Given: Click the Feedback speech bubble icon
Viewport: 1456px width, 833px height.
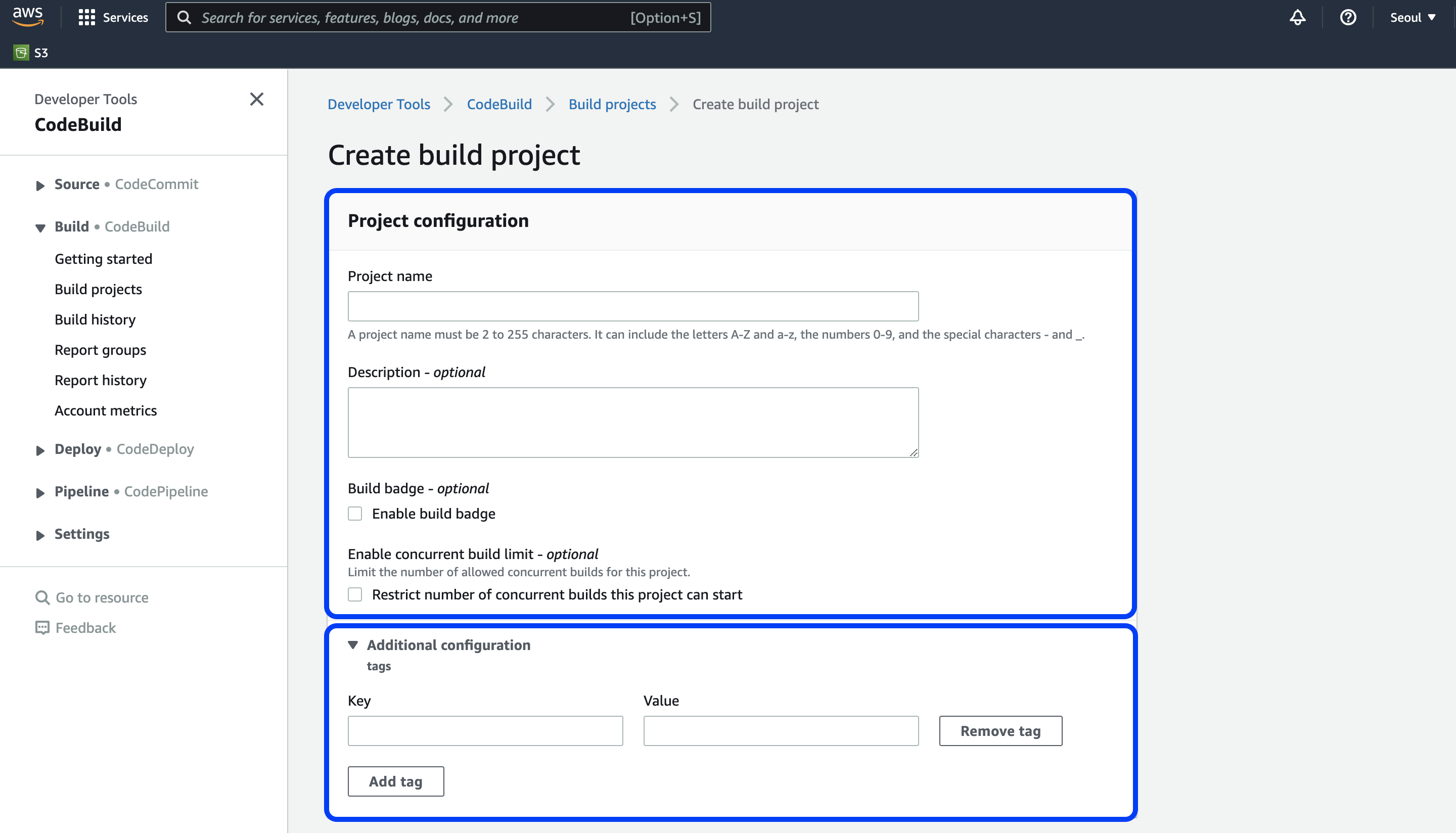Looking at the screenshot, I should click(42, 628).
